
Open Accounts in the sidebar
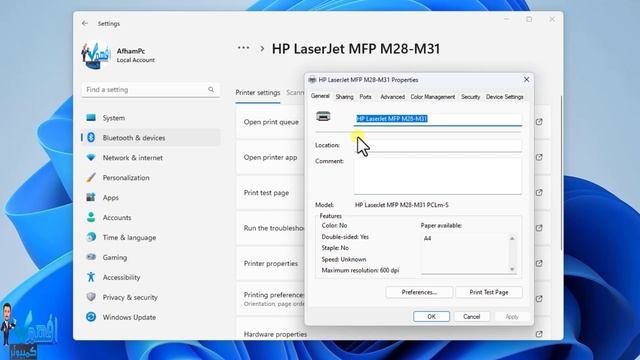151,217
